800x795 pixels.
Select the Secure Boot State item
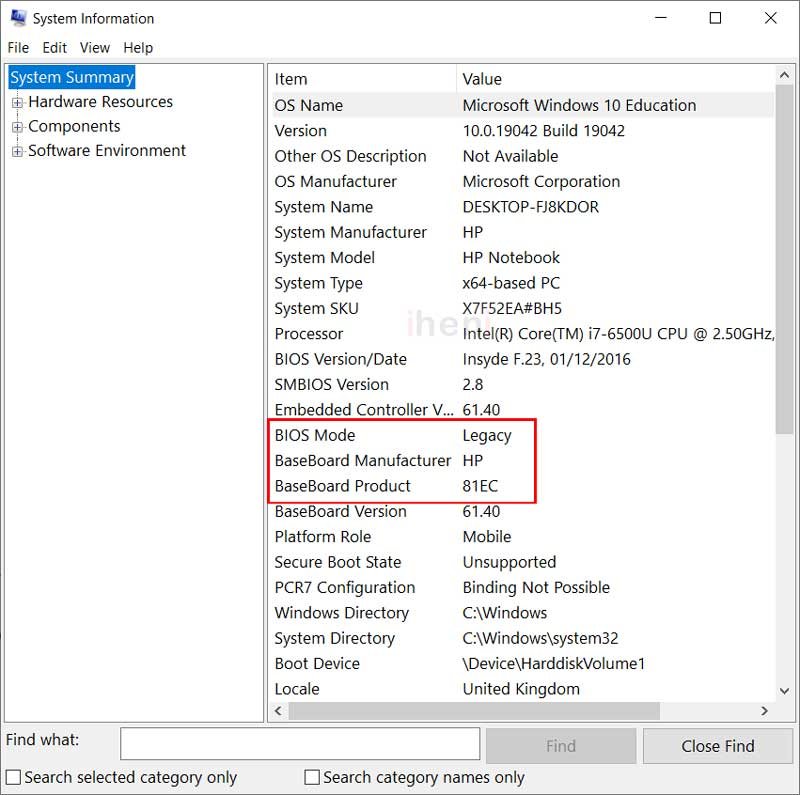click(338, 562)
